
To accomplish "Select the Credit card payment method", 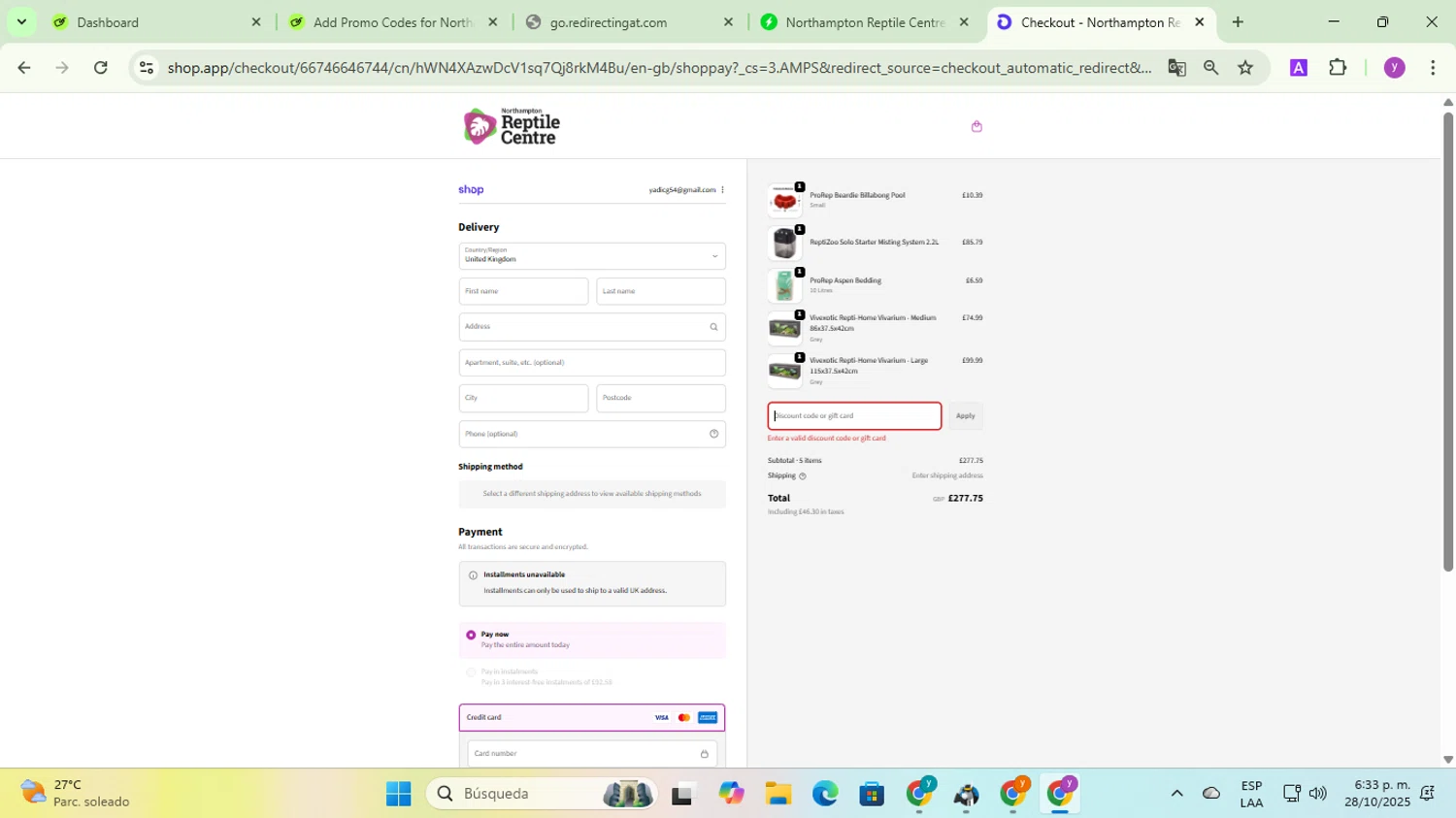I will click(592, 718).
